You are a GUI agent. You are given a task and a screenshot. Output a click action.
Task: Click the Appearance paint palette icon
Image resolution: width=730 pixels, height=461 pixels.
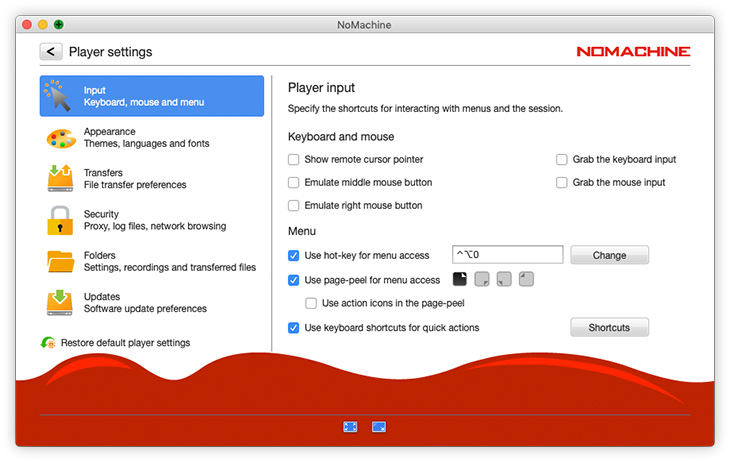61,138
